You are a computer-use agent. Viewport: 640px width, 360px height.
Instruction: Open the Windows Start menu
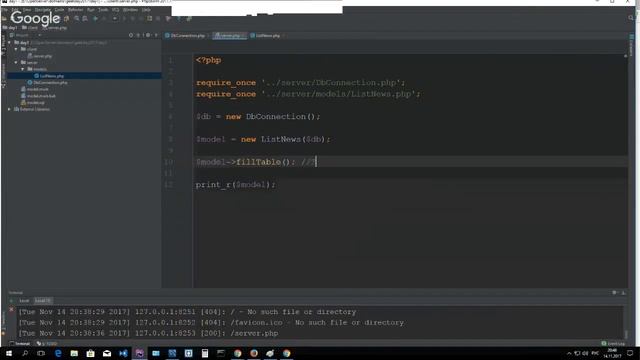[x=9, y=353]
